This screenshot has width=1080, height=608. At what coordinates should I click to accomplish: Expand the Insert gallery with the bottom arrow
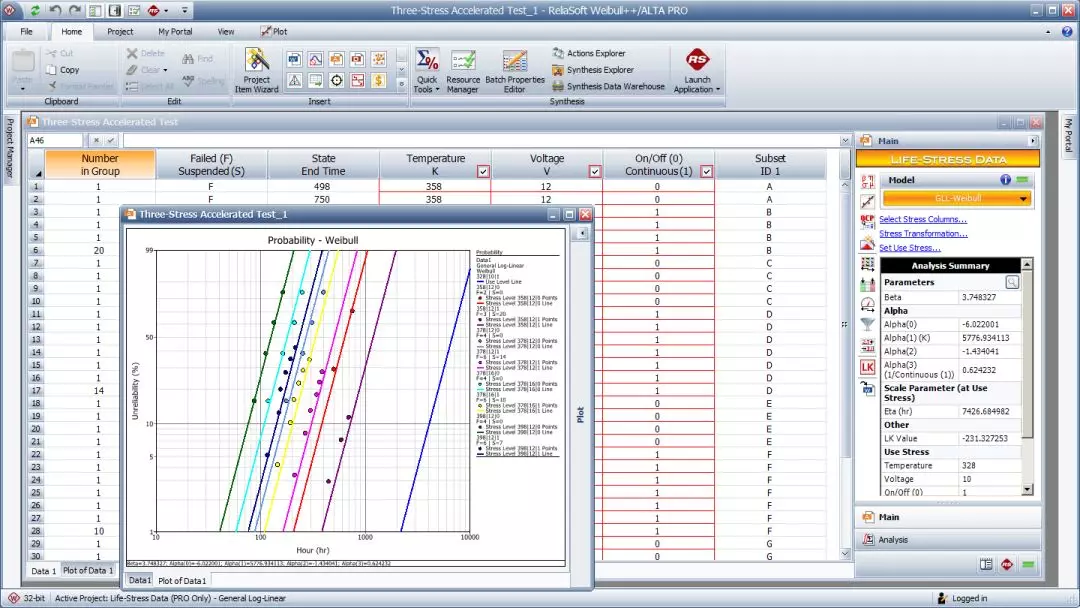tap(402, 84)
